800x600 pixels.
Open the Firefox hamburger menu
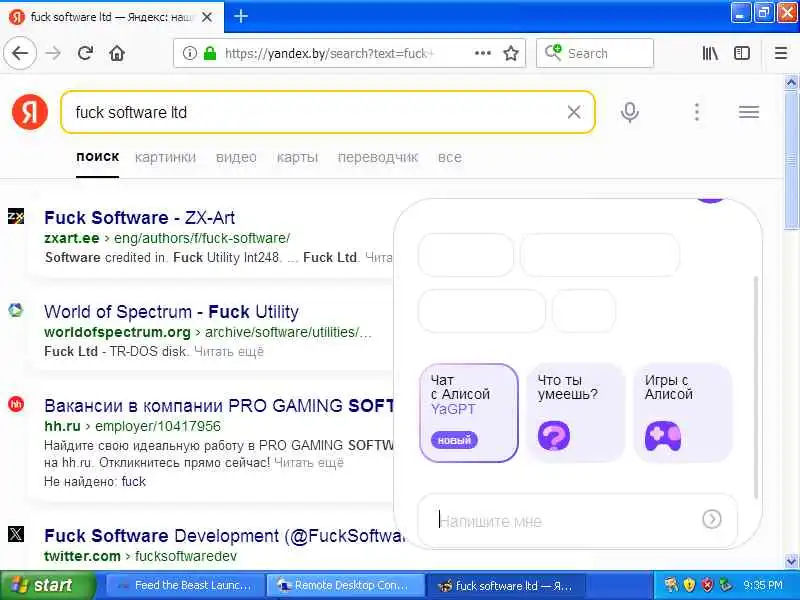tap(780, 53)
